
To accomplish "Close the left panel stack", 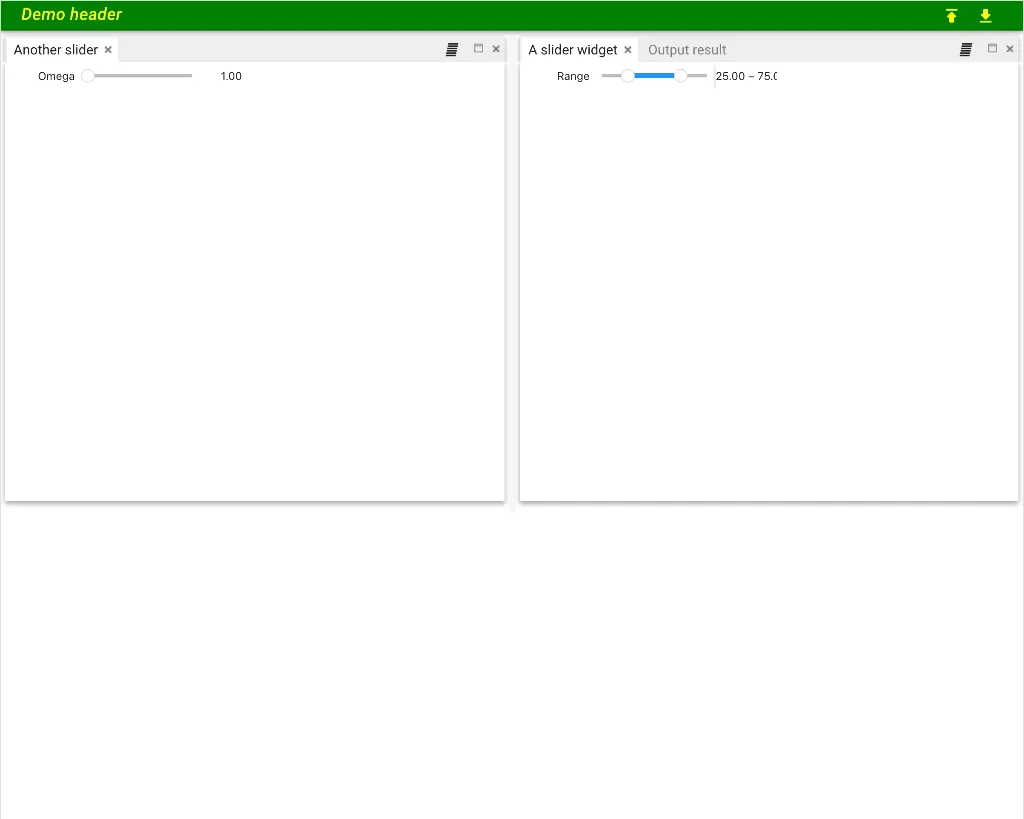I will pyautogui.click(x=496, y=49).
